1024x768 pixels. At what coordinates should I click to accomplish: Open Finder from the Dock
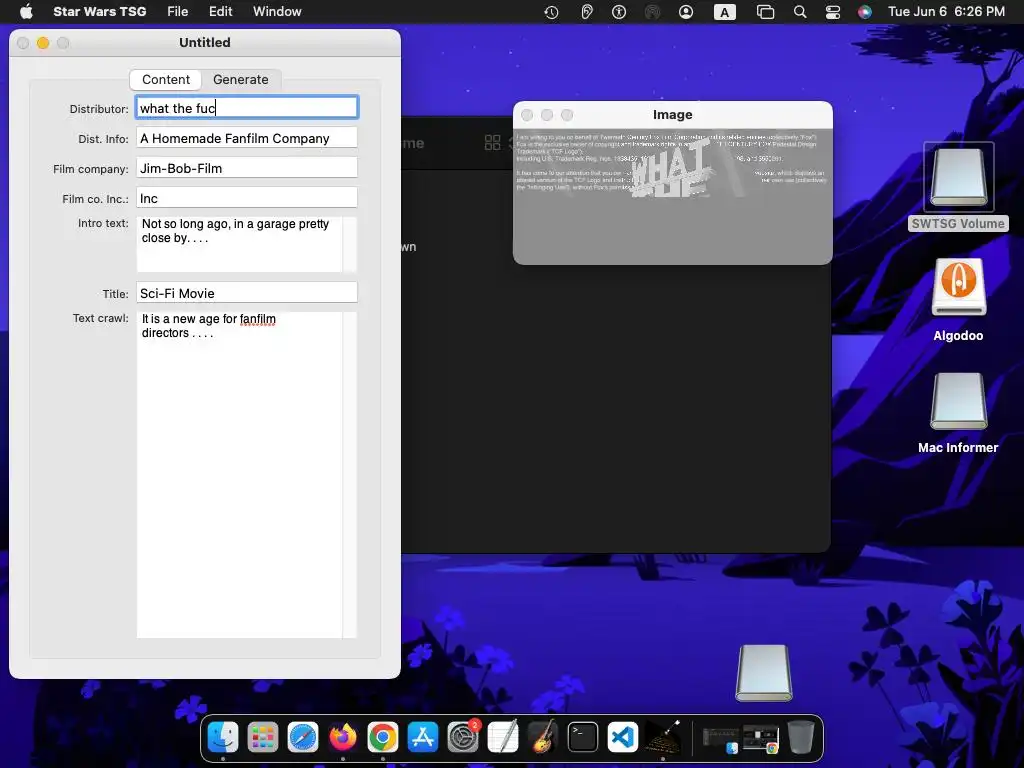[x=223, y=737]
